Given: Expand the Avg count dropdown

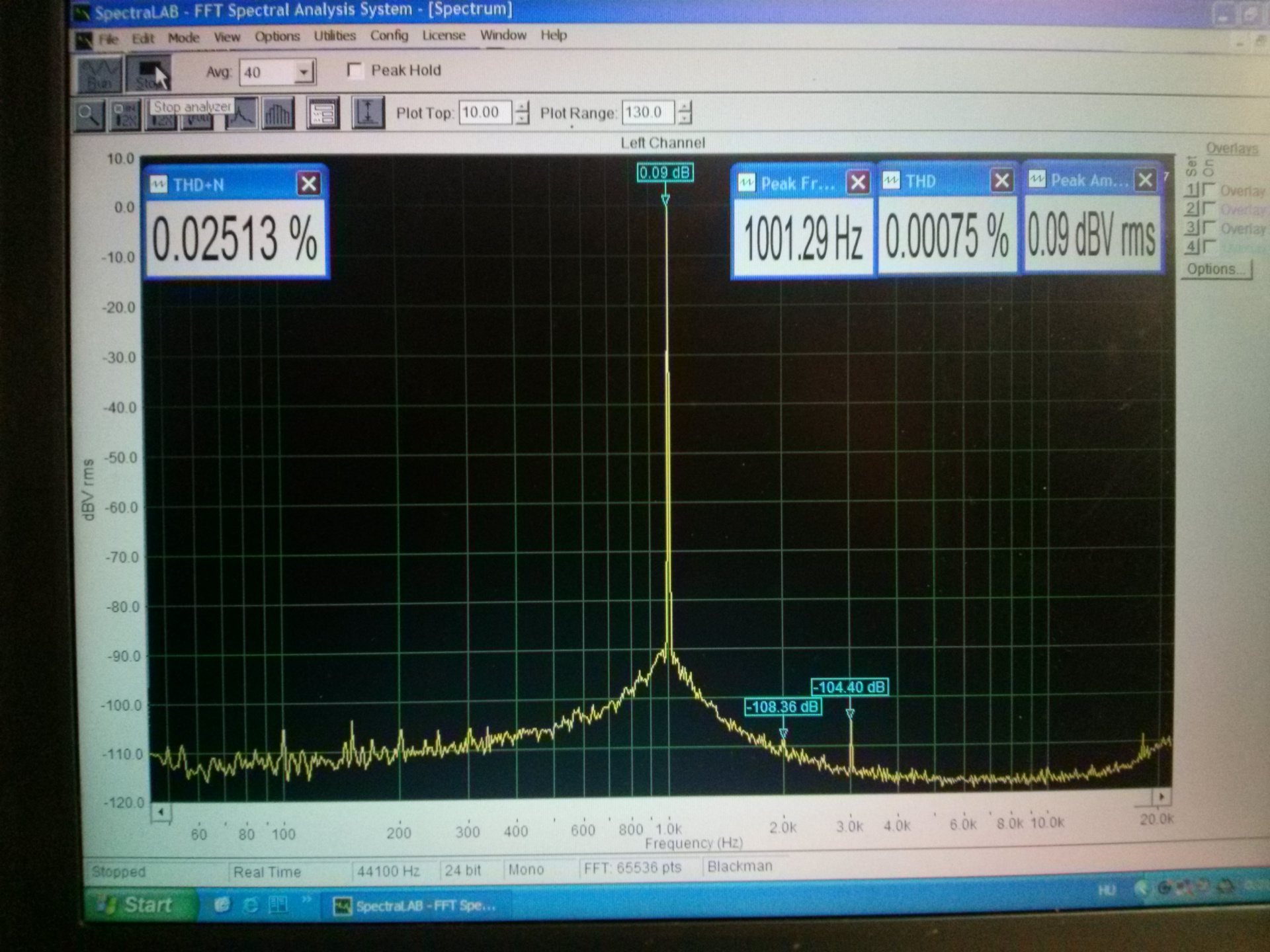Looking at the screenshot, I should click(x=304, y=72).
